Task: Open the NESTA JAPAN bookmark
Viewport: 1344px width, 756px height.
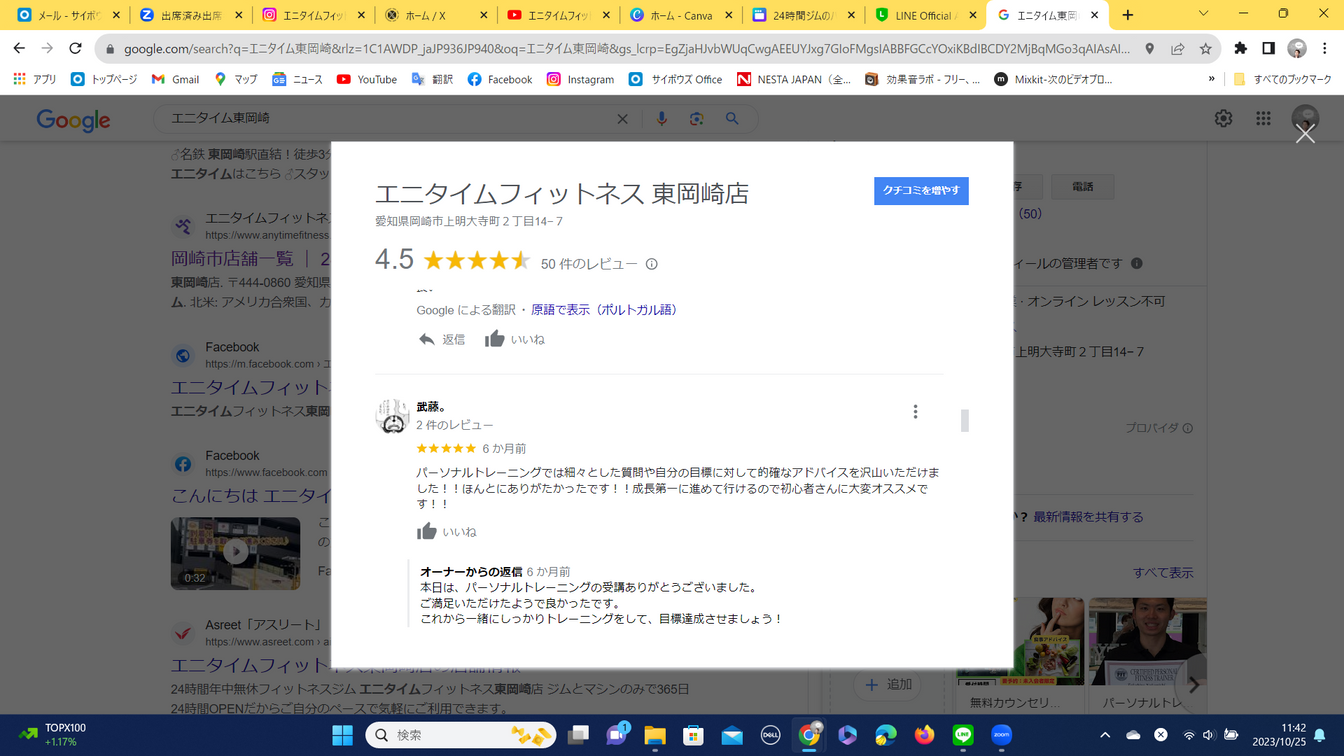Action: [794, 79]
